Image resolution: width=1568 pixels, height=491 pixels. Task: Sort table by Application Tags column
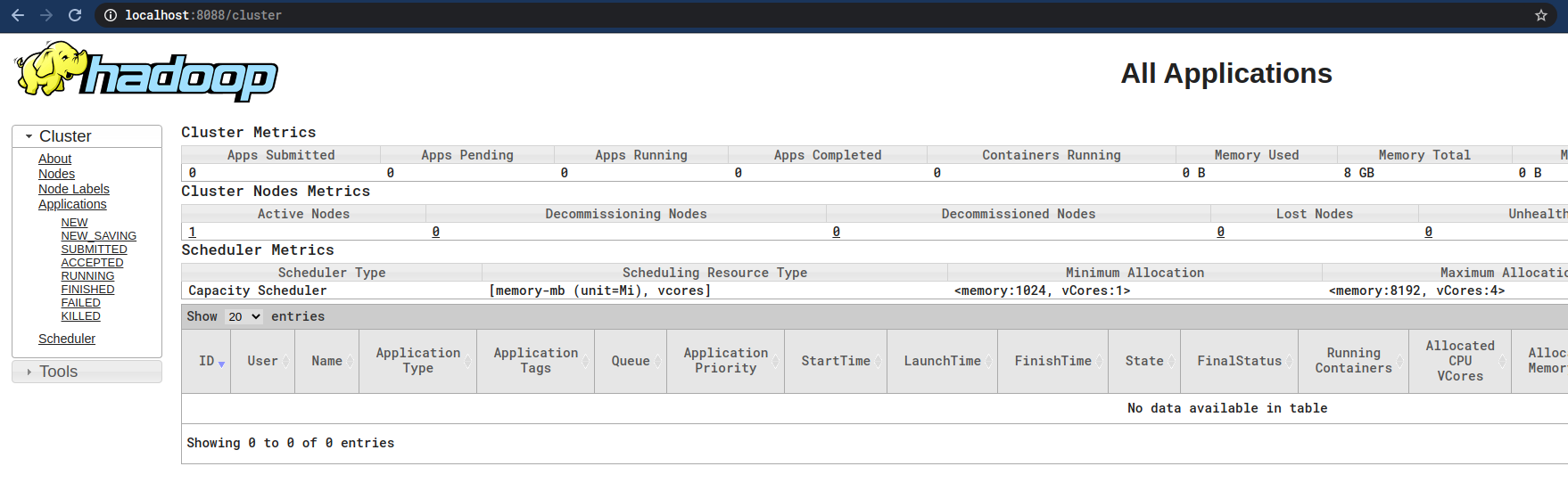(535, 361)
